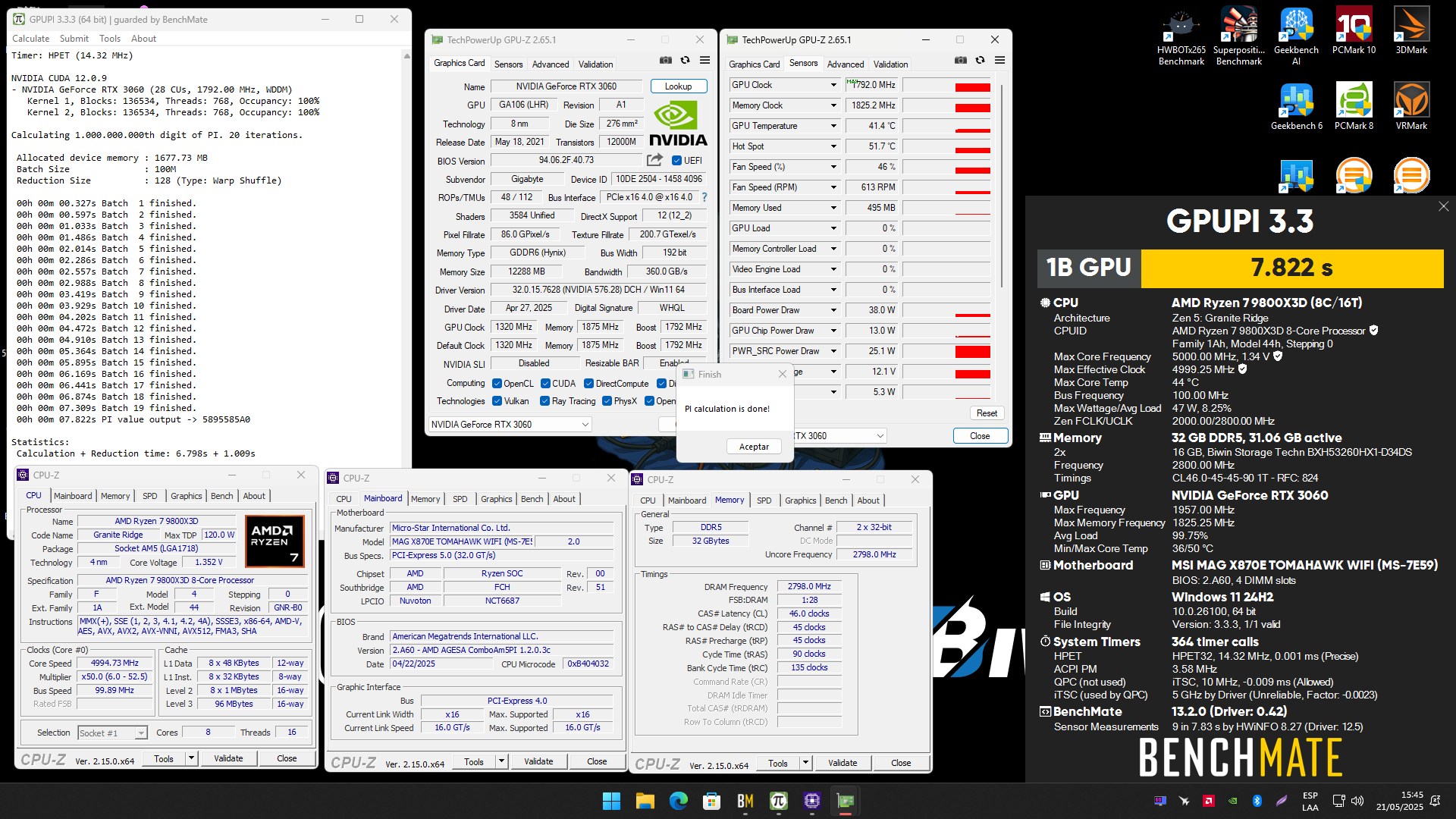Open the Tools dropdown arrow in CPU-Z Mainboard window
The width and height of the screenshot is (1456, 819).
pos(501,761)
